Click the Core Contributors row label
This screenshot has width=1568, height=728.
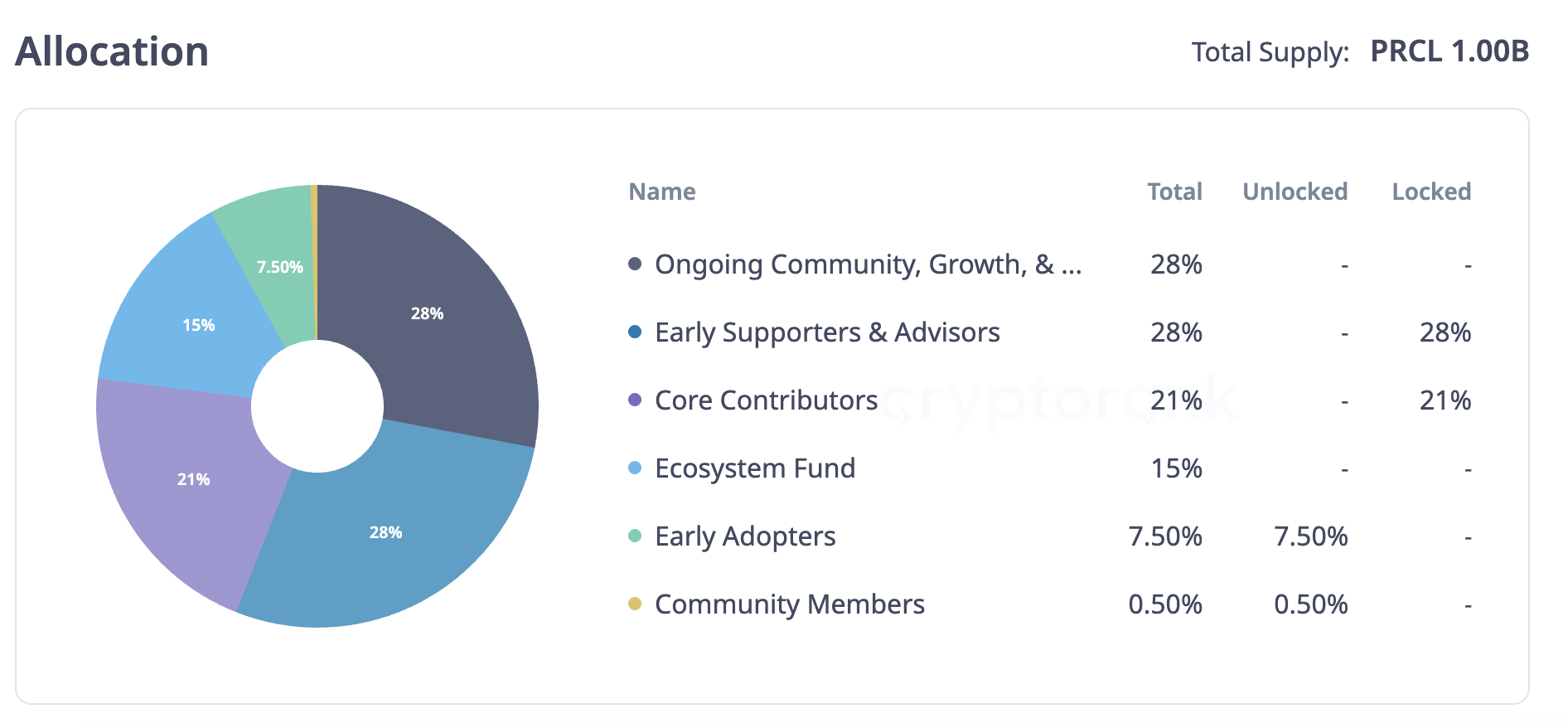tap(766, 400)
